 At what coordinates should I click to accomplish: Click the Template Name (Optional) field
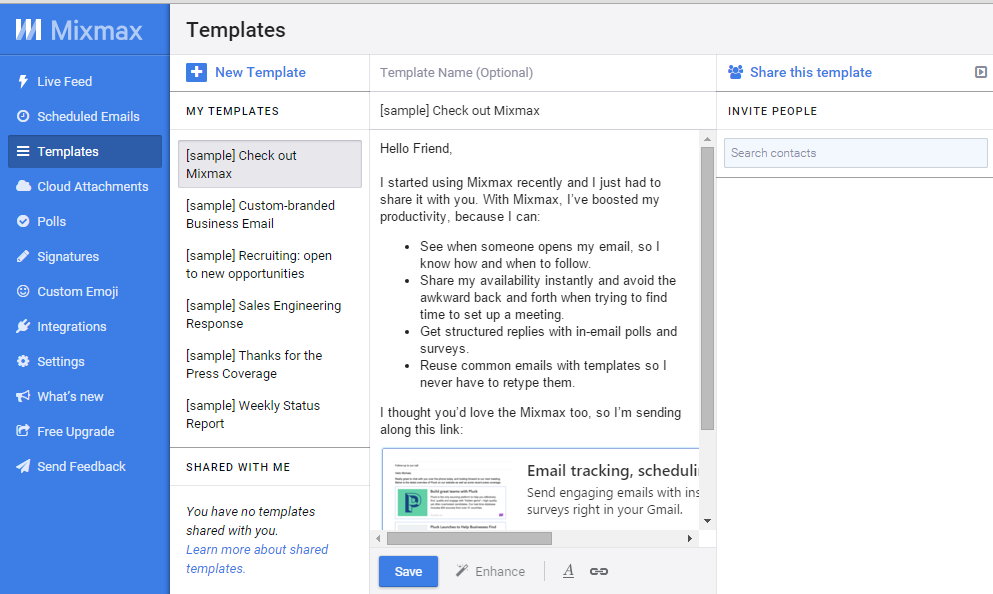coord(543,72)
